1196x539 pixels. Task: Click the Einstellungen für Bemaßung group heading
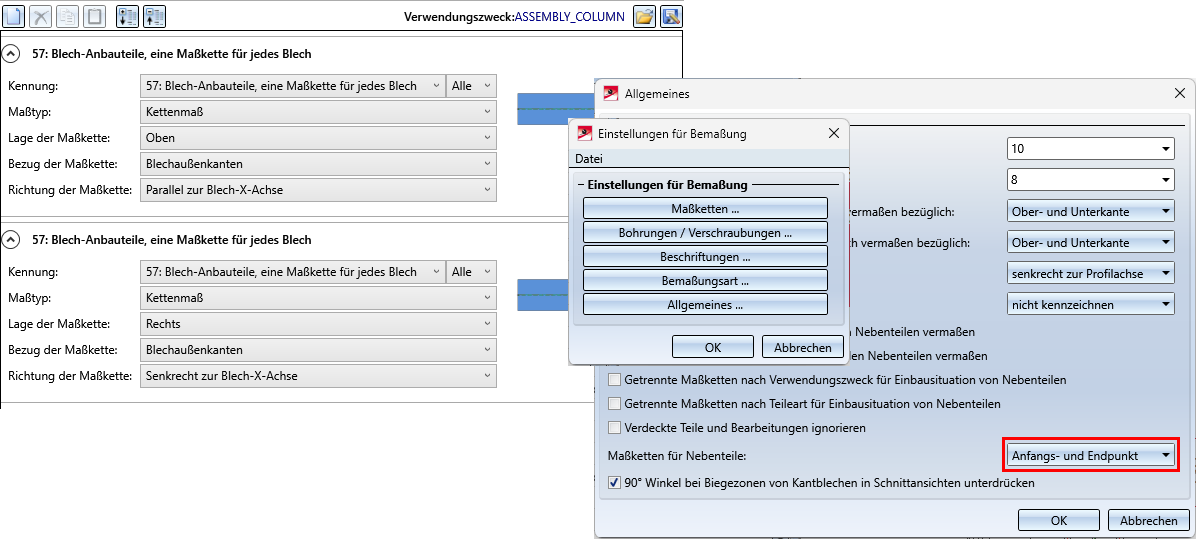tap(667, 184)
